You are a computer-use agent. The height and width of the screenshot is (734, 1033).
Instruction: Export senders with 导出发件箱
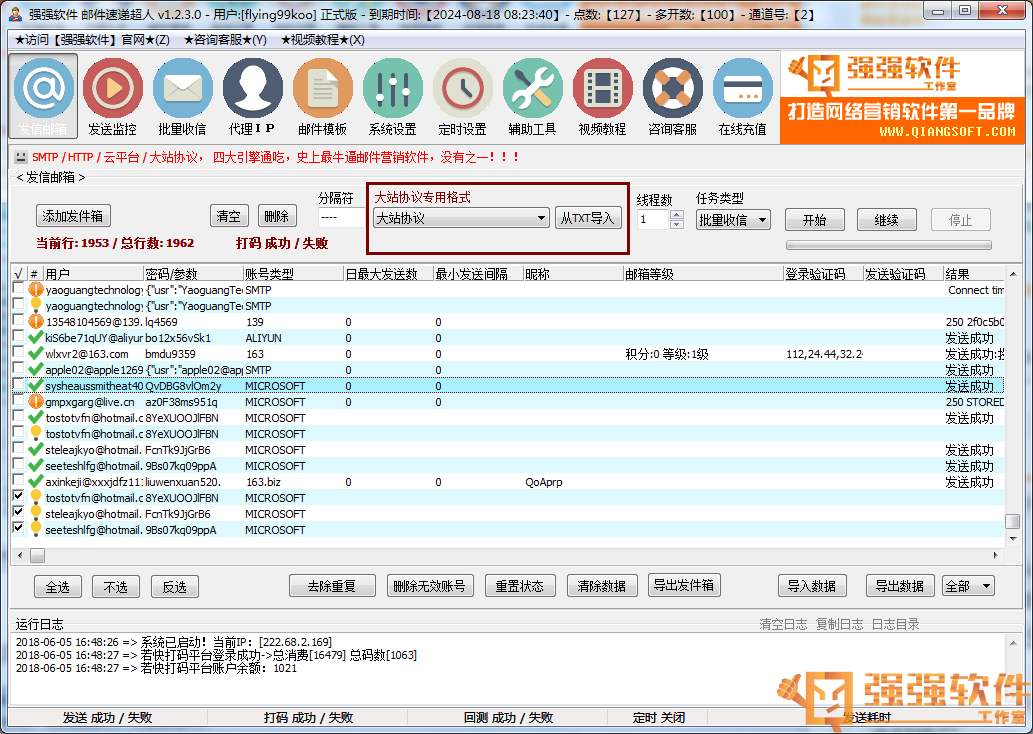click(x=684, y=585)
